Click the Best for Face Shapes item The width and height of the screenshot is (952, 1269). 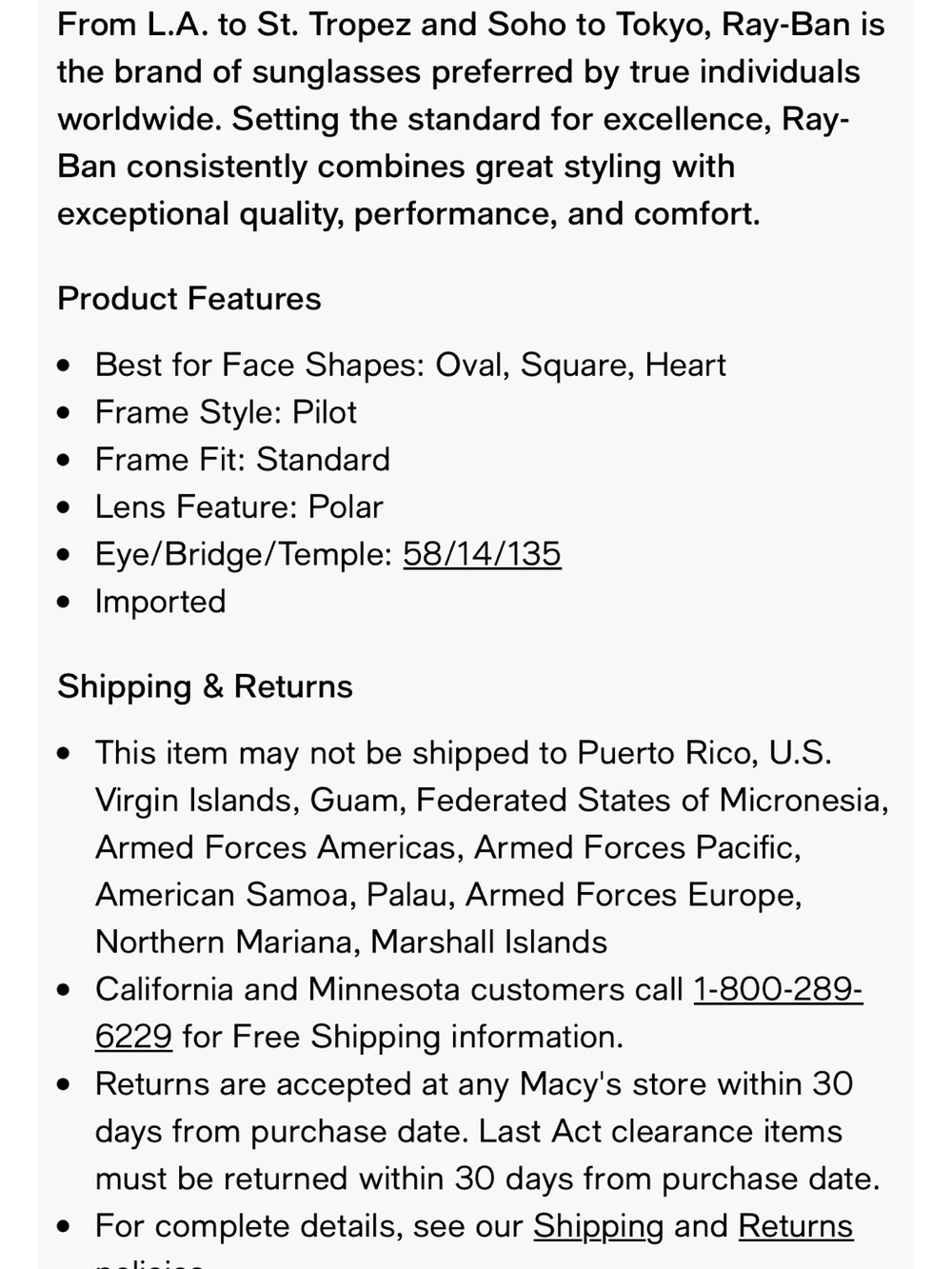point(410,365)
